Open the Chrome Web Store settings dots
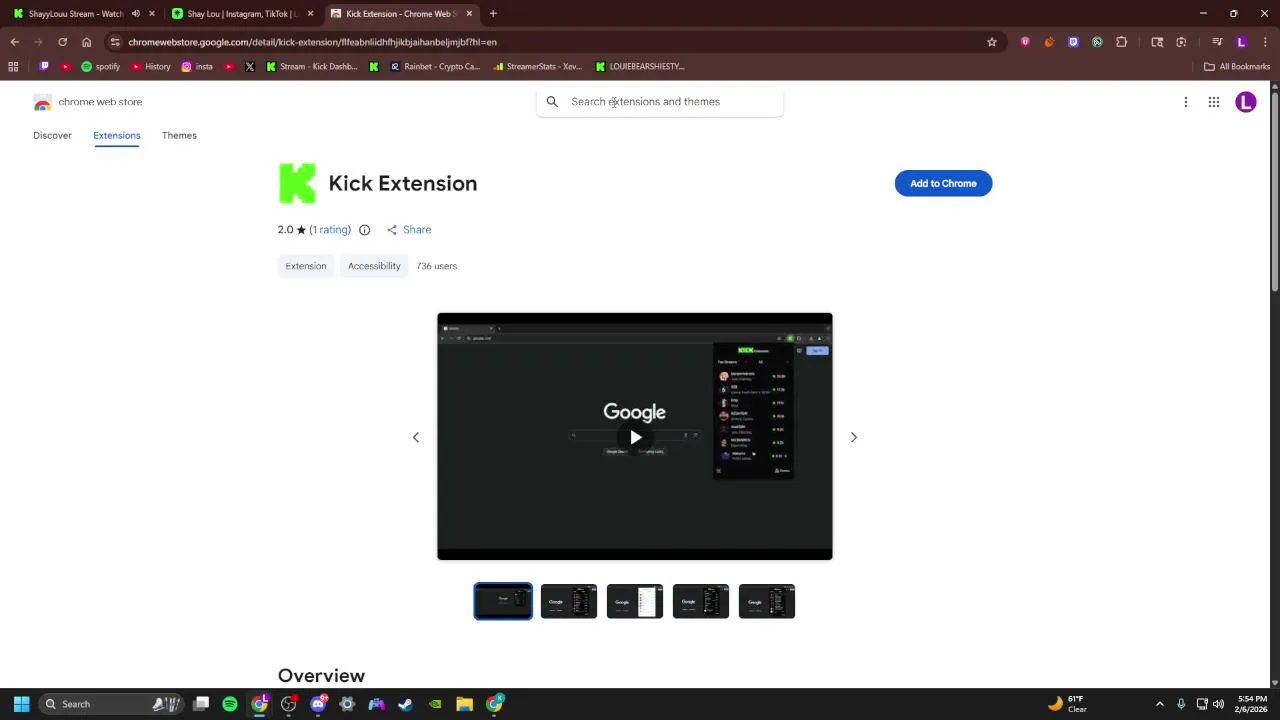 (1186, 102)
